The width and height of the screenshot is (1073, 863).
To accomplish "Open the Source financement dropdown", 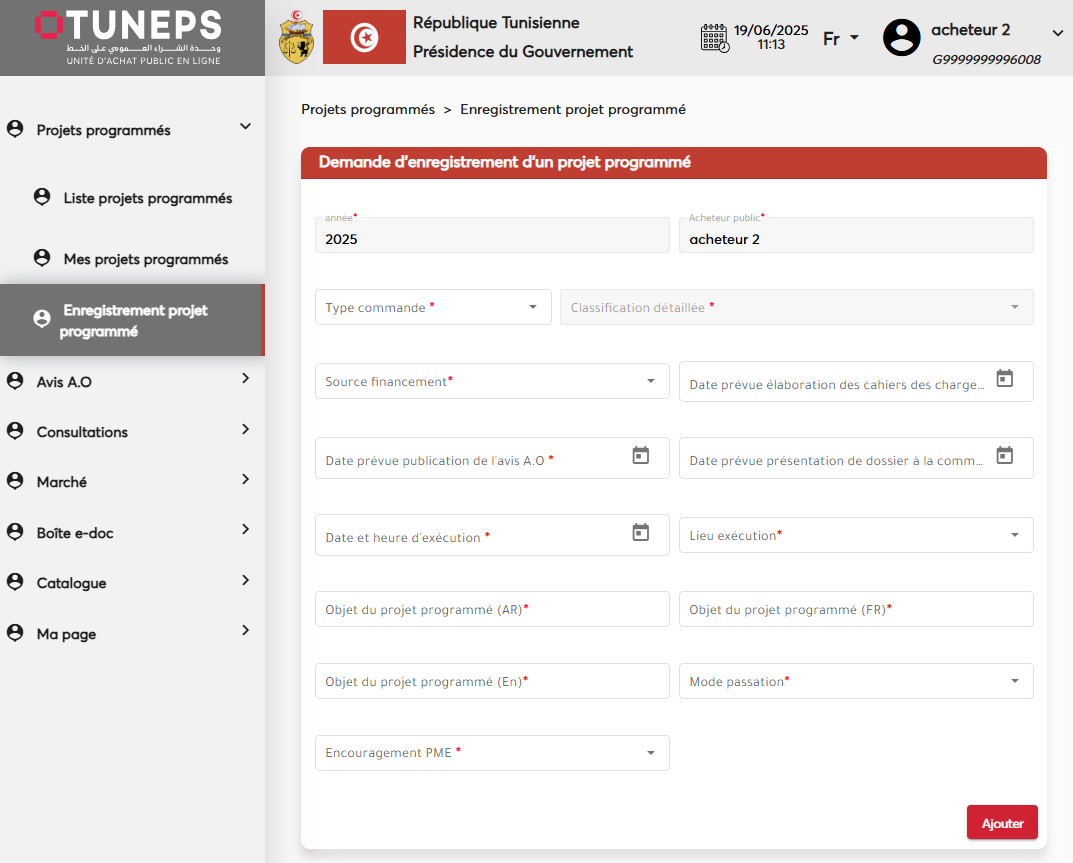I will [x=491, y=381].
